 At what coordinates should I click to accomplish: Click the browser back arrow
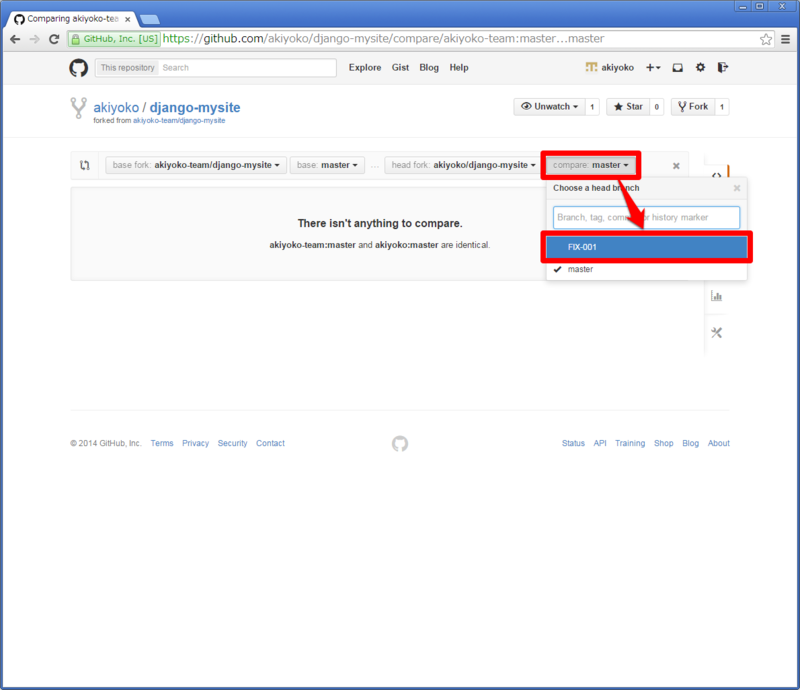(15, 39)
